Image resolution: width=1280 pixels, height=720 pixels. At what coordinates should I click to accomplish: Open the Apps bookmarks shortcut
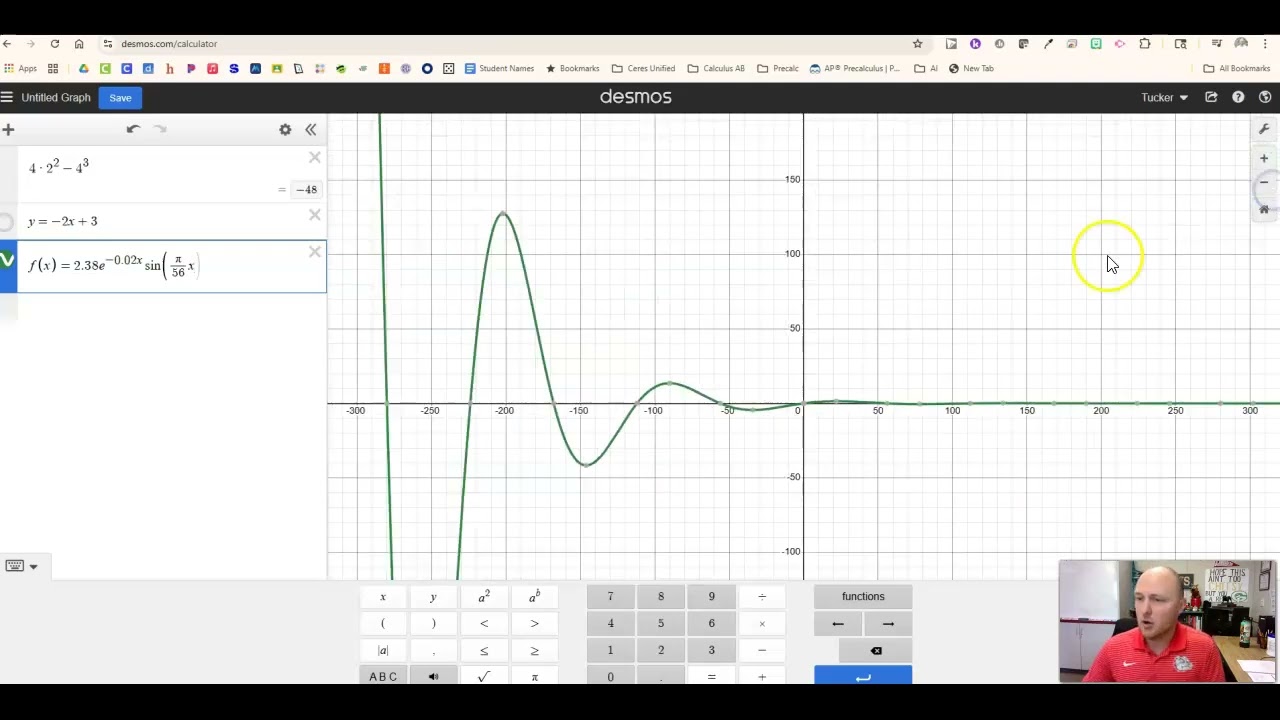coord(20,68)
